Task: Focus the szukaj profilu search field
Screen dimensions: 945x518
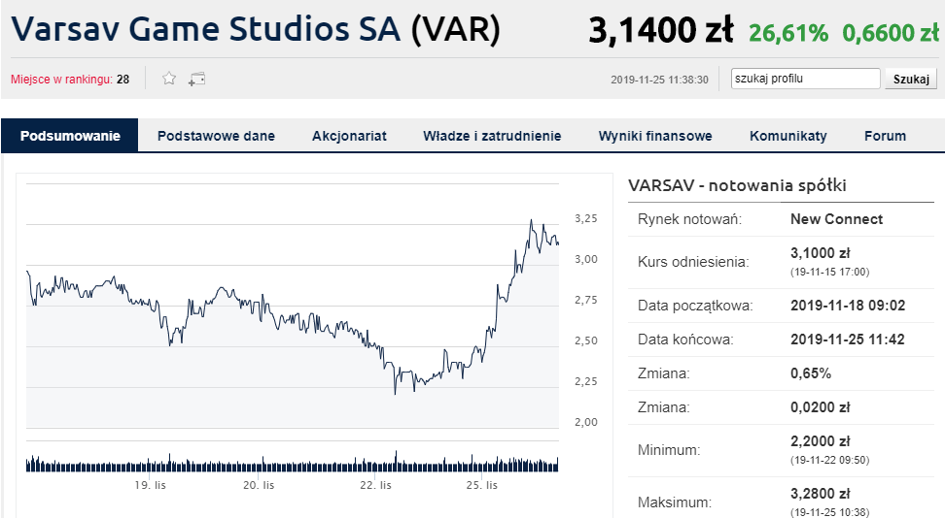Action: coord(805,78)
